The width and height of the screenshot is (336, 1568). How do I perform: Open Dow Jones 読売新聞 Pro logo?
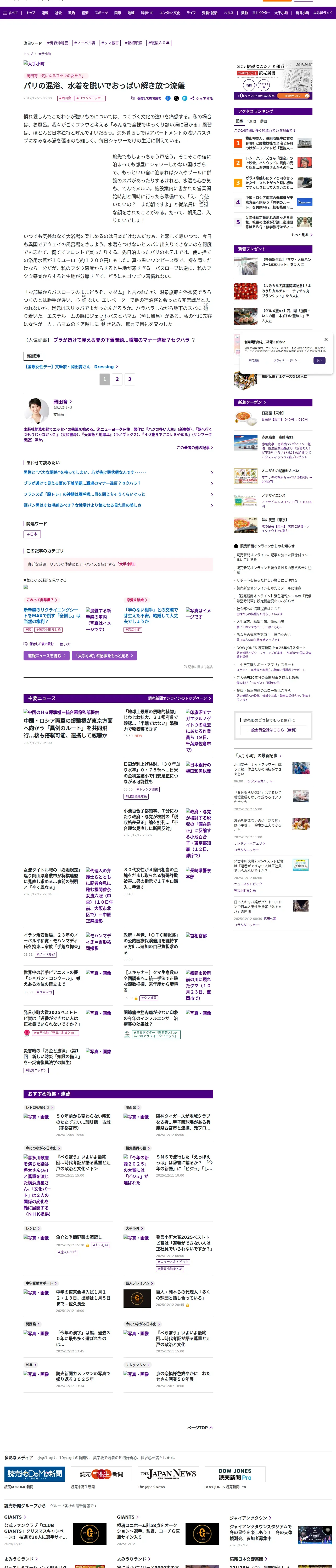[x=235, y=1474]
